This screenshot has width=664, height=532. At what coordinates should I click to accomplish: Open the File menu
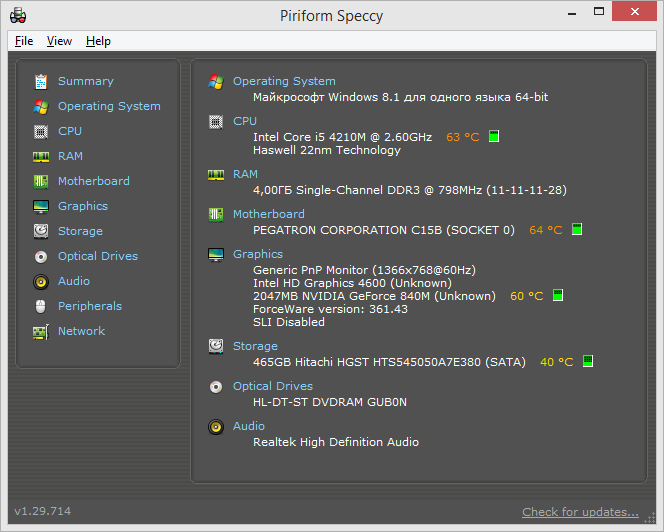[24, 41]
